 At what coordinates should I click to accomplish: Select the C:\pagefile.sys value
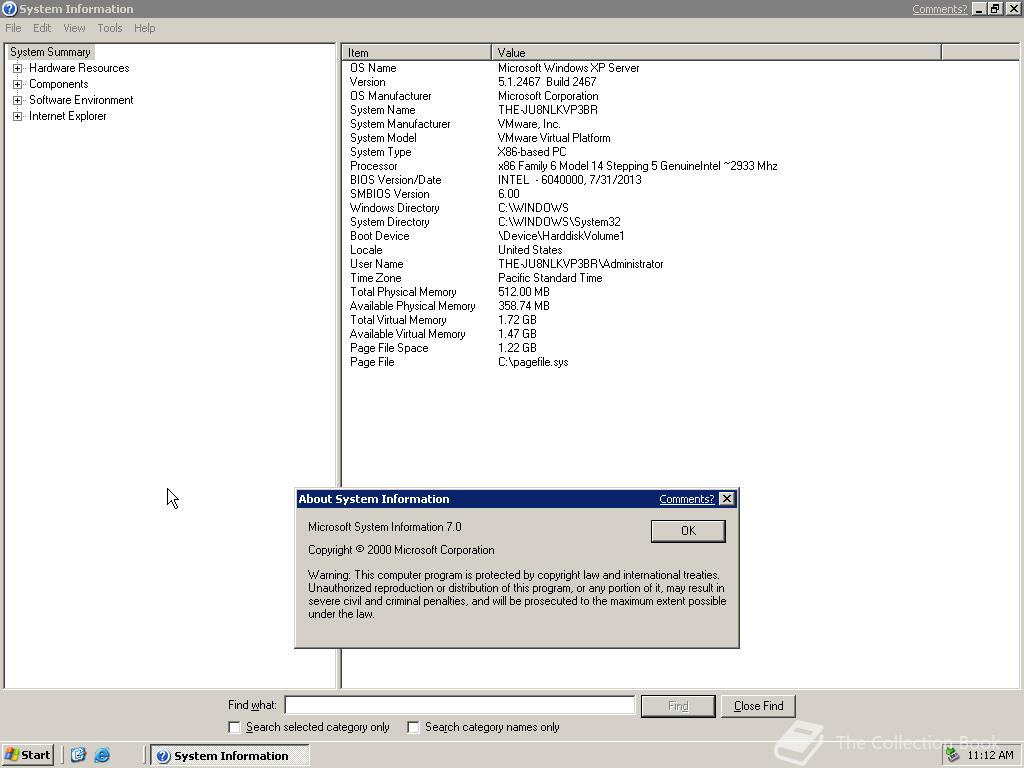click(x=533, y=362)
